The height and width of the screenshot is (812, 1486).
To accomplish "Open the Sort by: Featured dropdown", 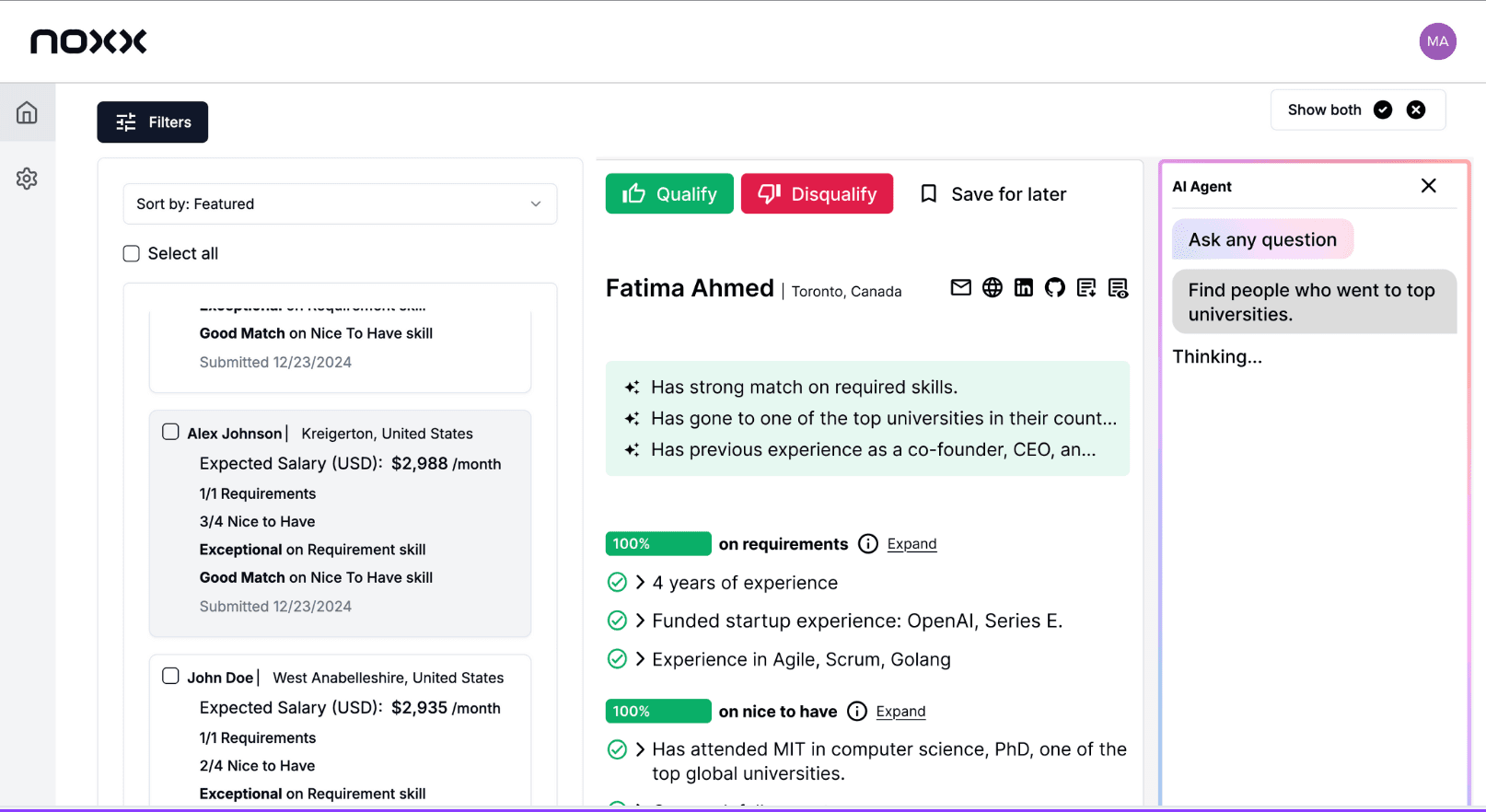I will coord(340,203).
